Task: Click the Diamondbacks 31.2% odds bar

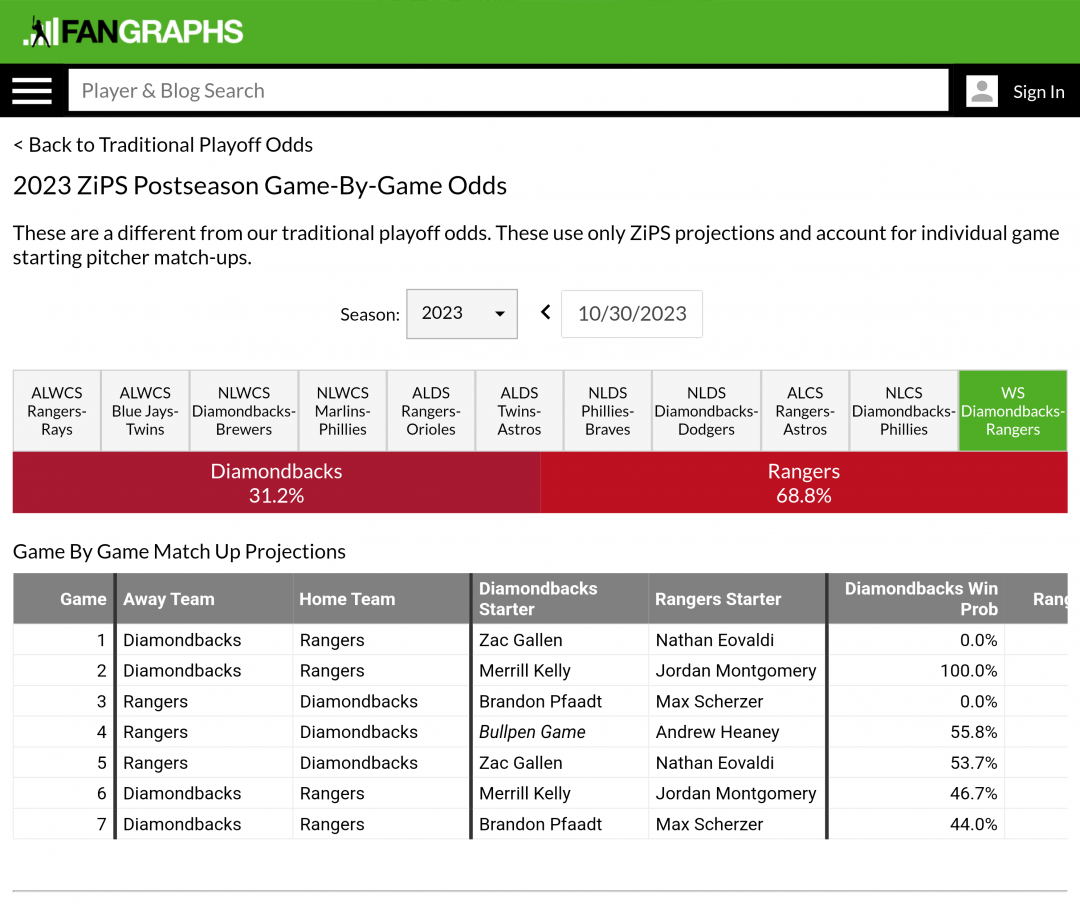Action: tap(276, 482)
